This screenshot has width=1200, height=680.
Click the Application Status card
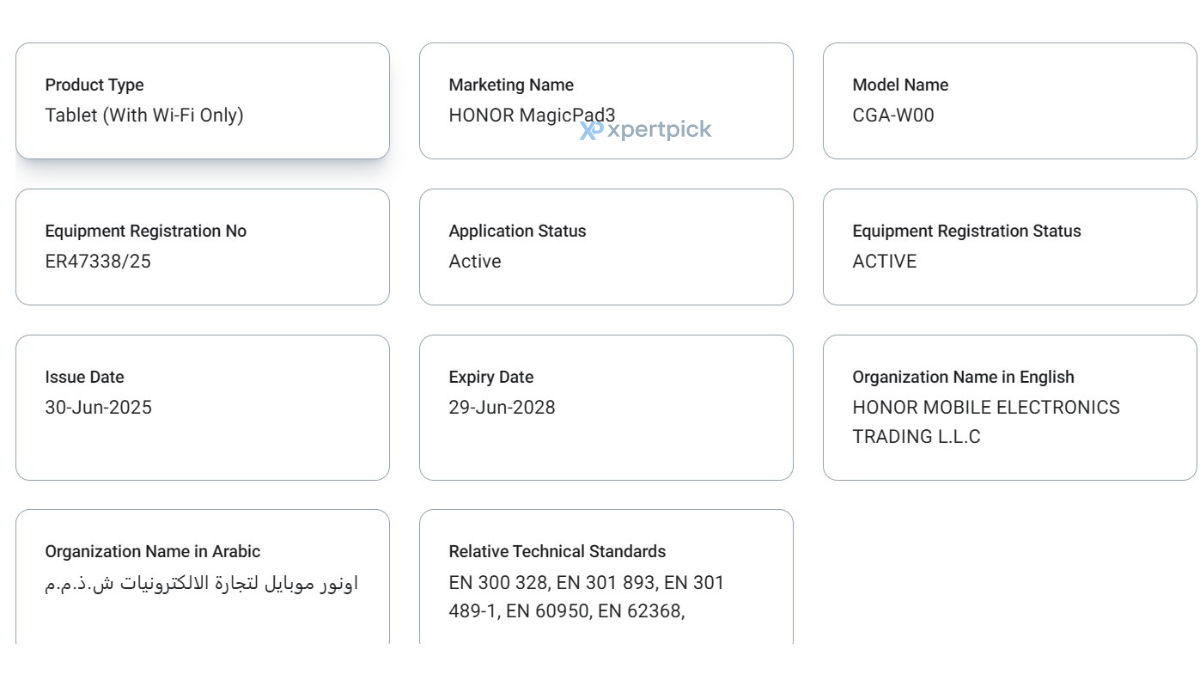606,247
